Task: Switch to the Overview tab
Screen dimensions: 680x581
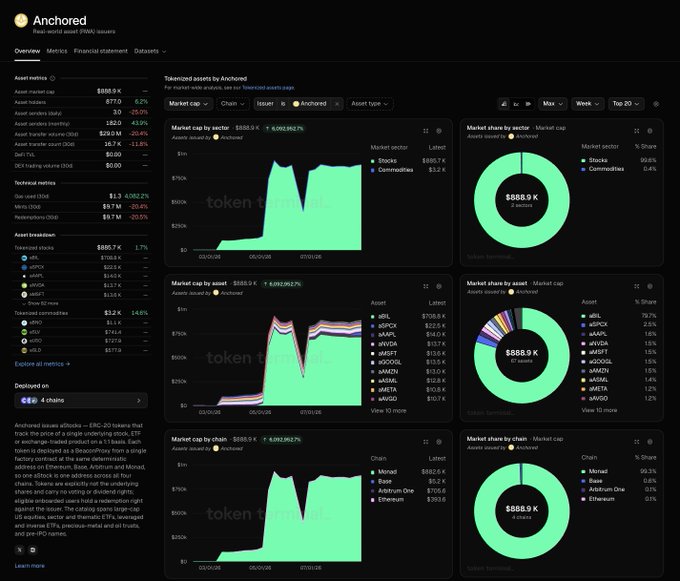Action: click(x=27, y=51)
